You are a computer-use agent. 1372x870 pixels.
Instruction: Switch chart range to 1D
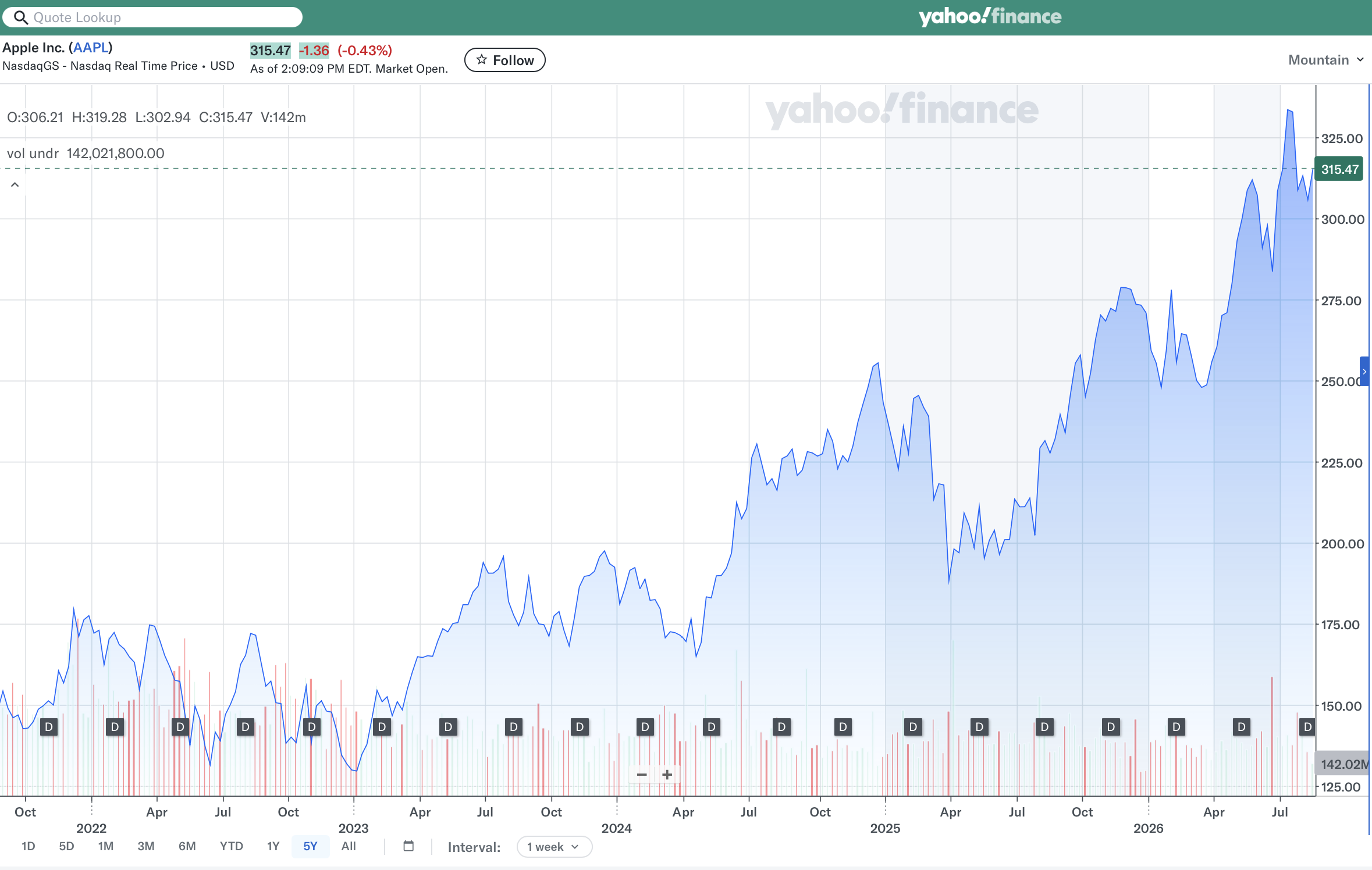coord(29,846)
